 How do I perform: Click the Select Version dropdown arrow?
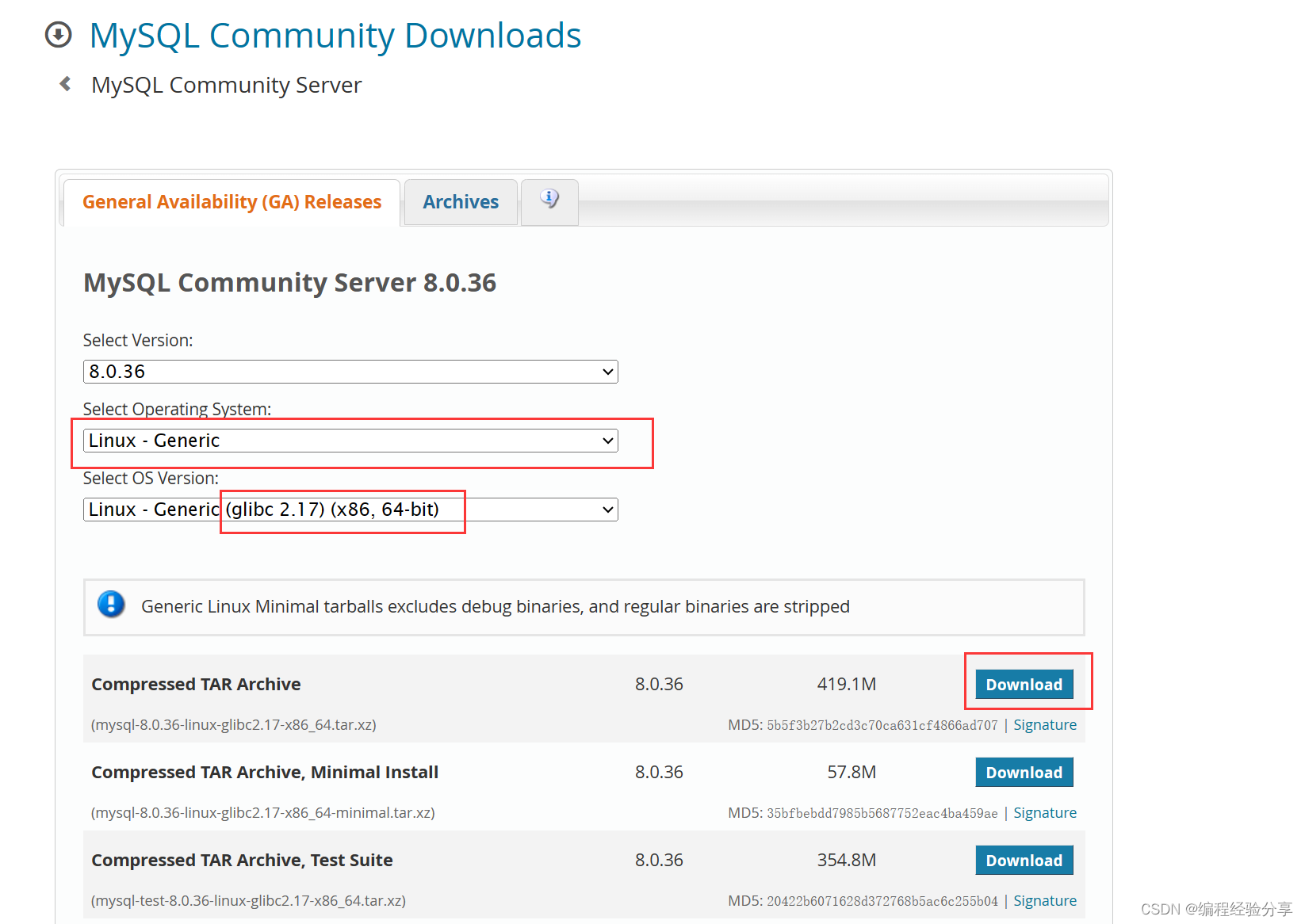607,371
